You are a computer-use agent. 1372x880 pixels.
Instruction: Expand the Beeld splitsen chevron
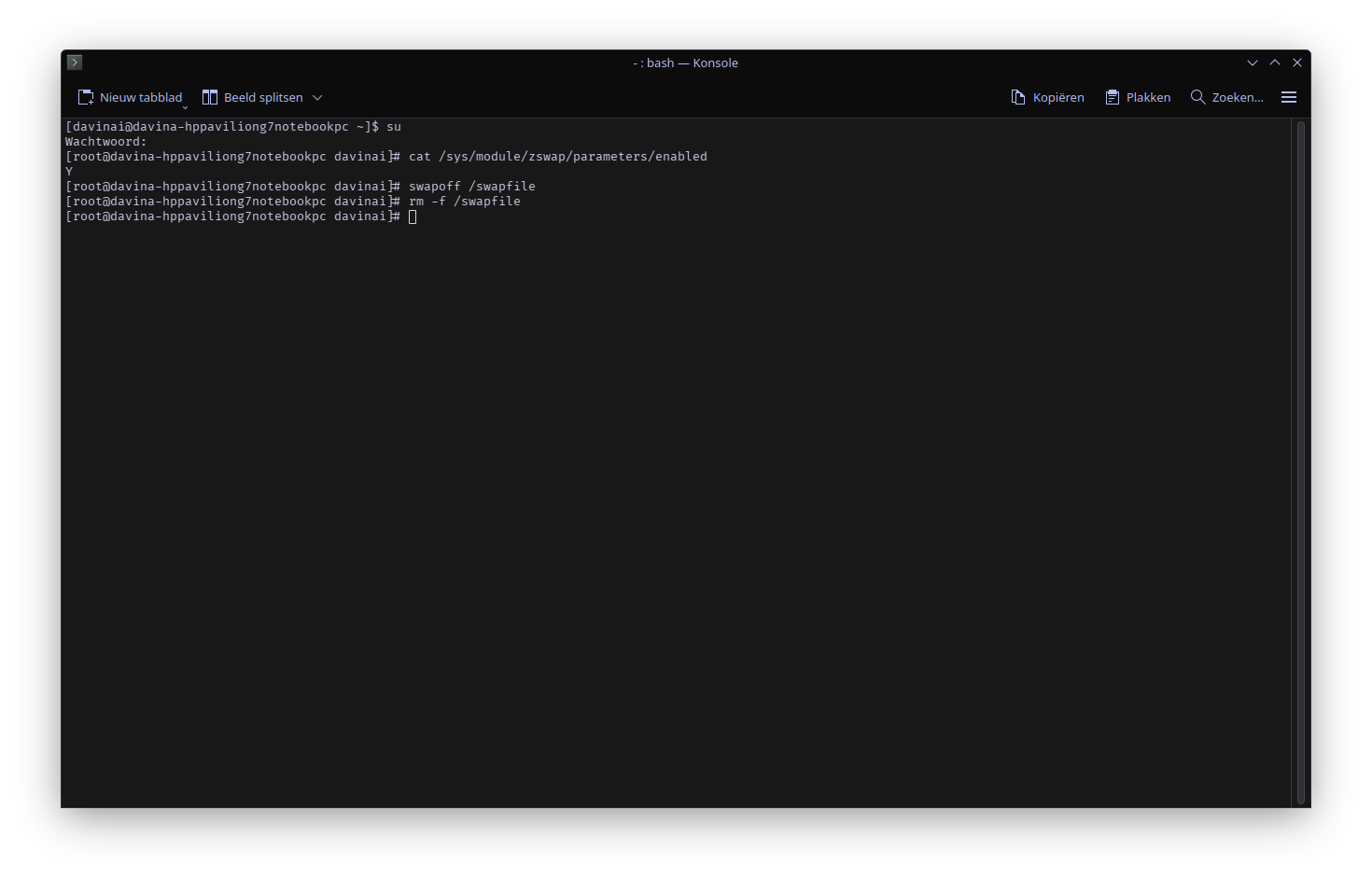click(x=317, y=97)
